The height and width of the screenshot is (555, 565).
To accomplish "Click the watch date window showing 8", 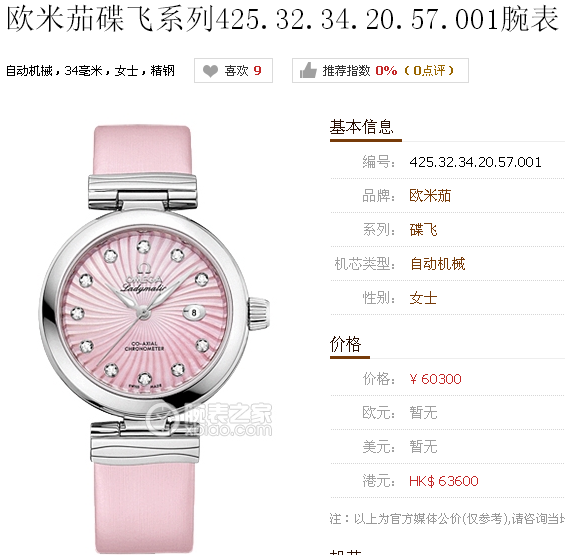I will tap(194, 312).
